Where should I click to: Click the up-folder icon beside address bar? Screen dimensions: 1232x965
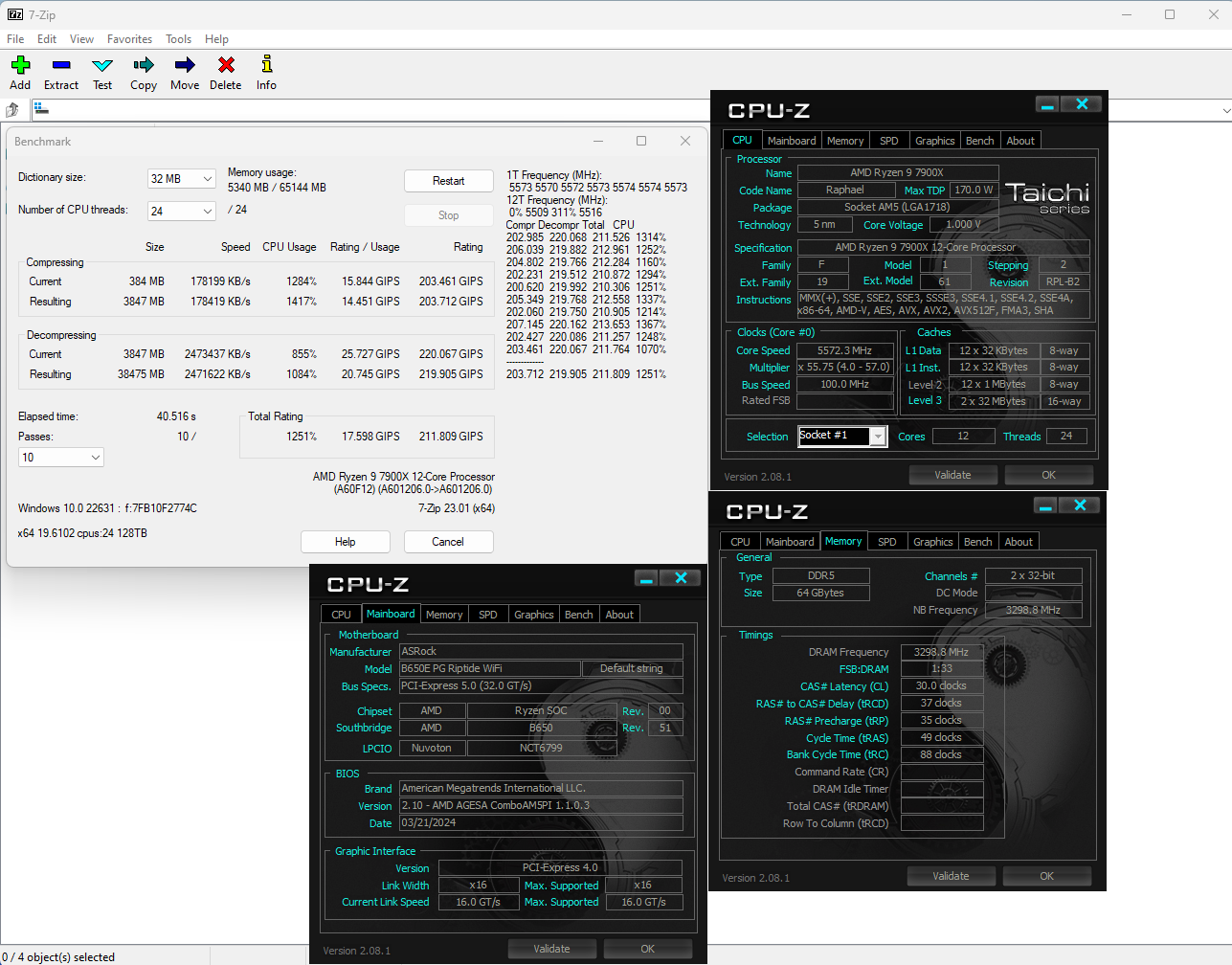[13, 110]
